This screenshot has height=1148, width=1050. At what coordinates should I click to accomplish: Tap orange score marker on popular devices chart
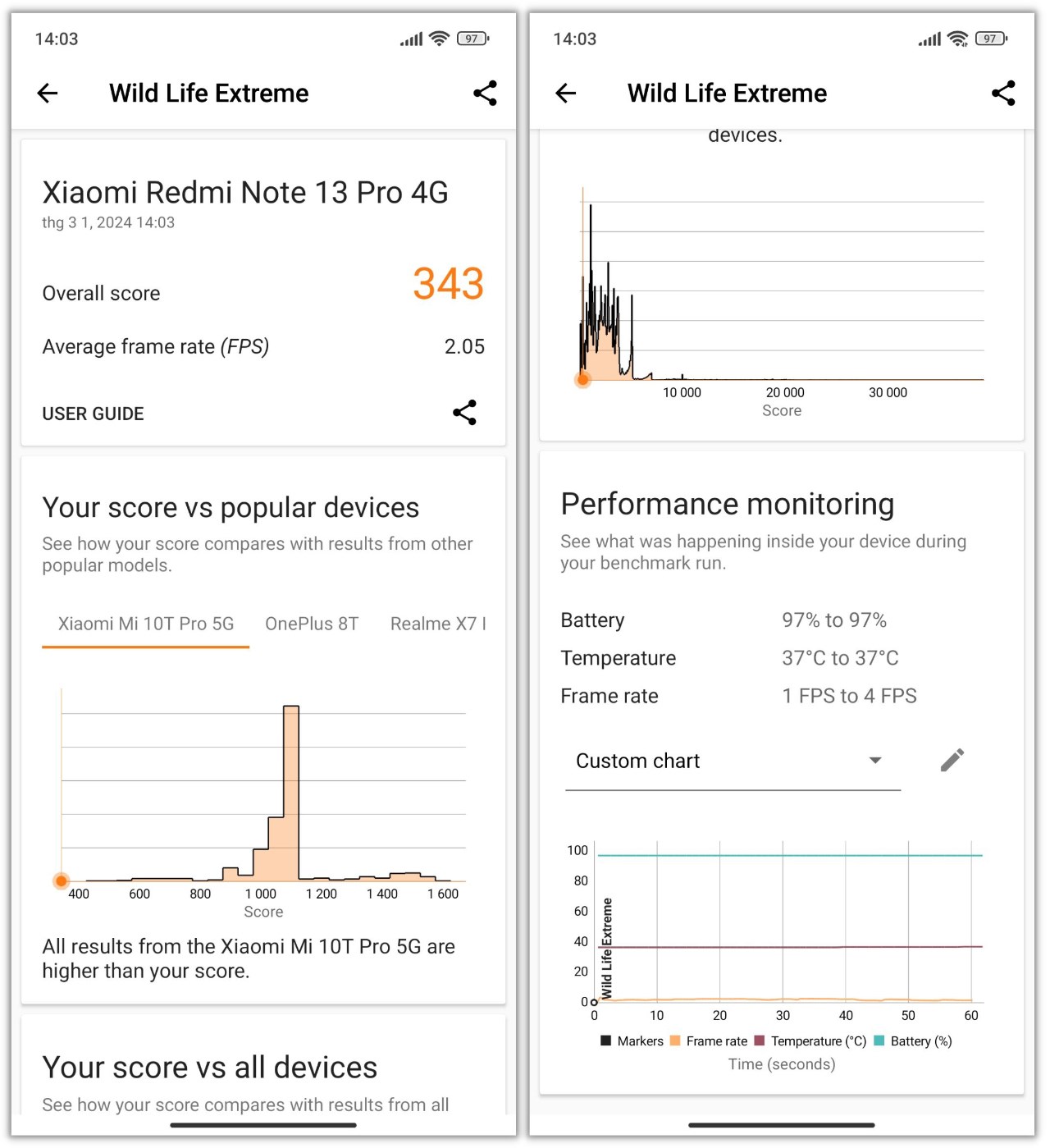click(x=62, y=881)
